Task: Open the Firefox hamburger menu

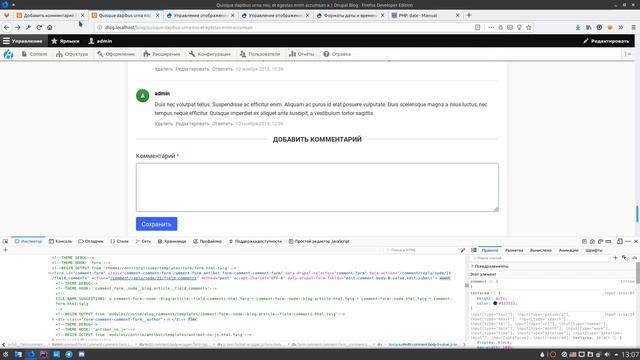Action: point(633,27)
